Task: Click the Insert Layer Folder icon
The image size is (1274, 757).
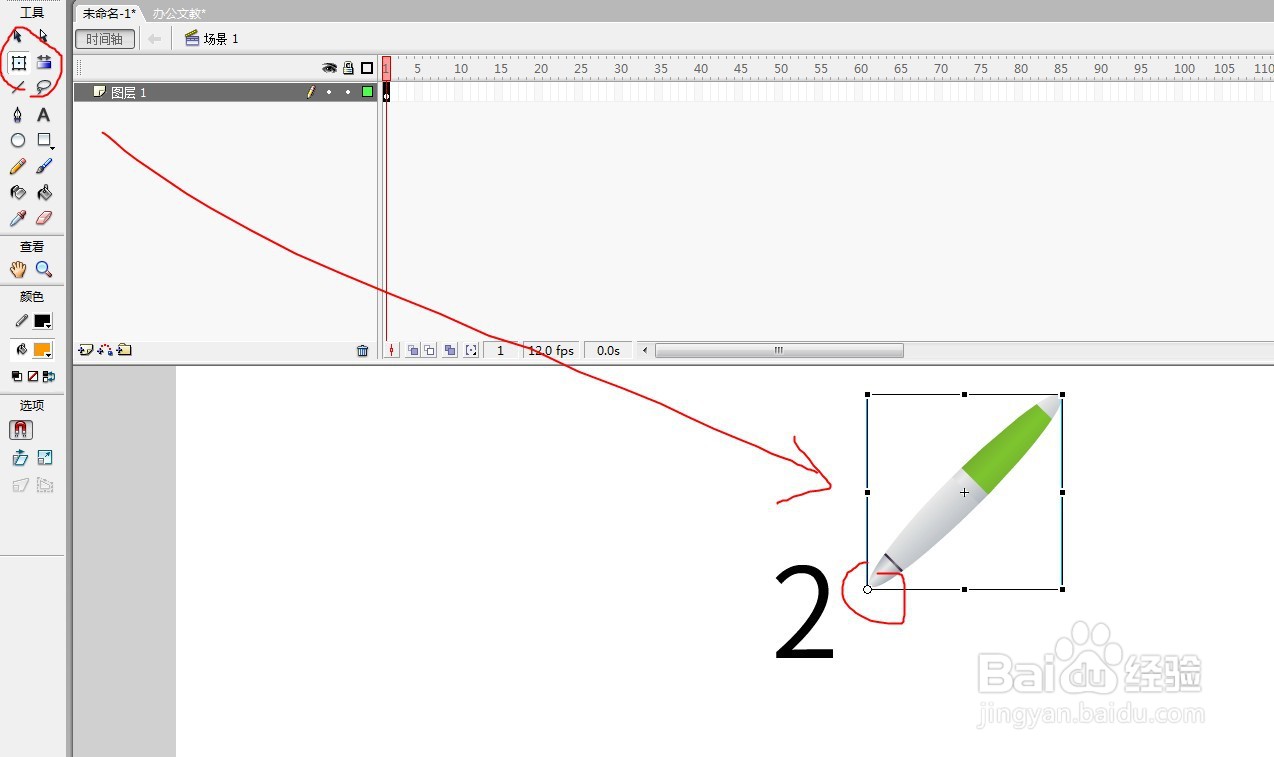Action: 124,350
